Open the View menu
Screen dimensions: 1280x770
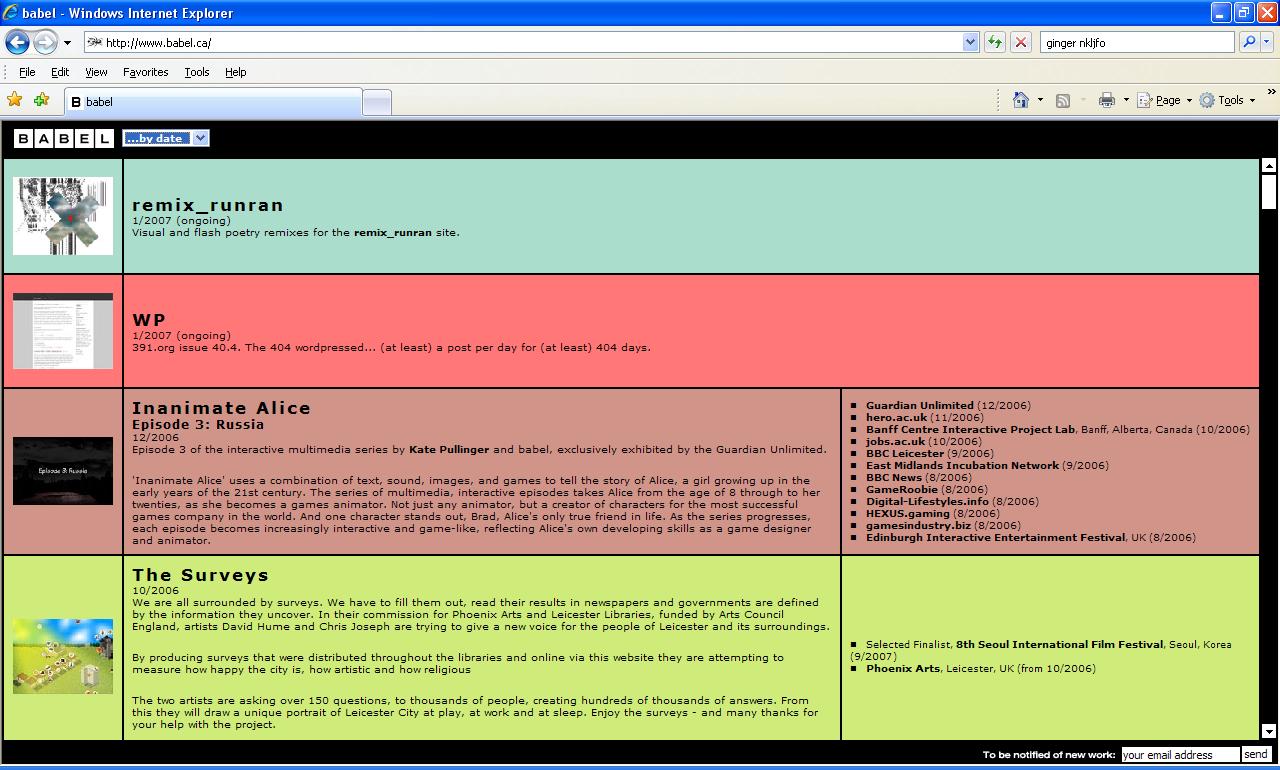point(96,72)
